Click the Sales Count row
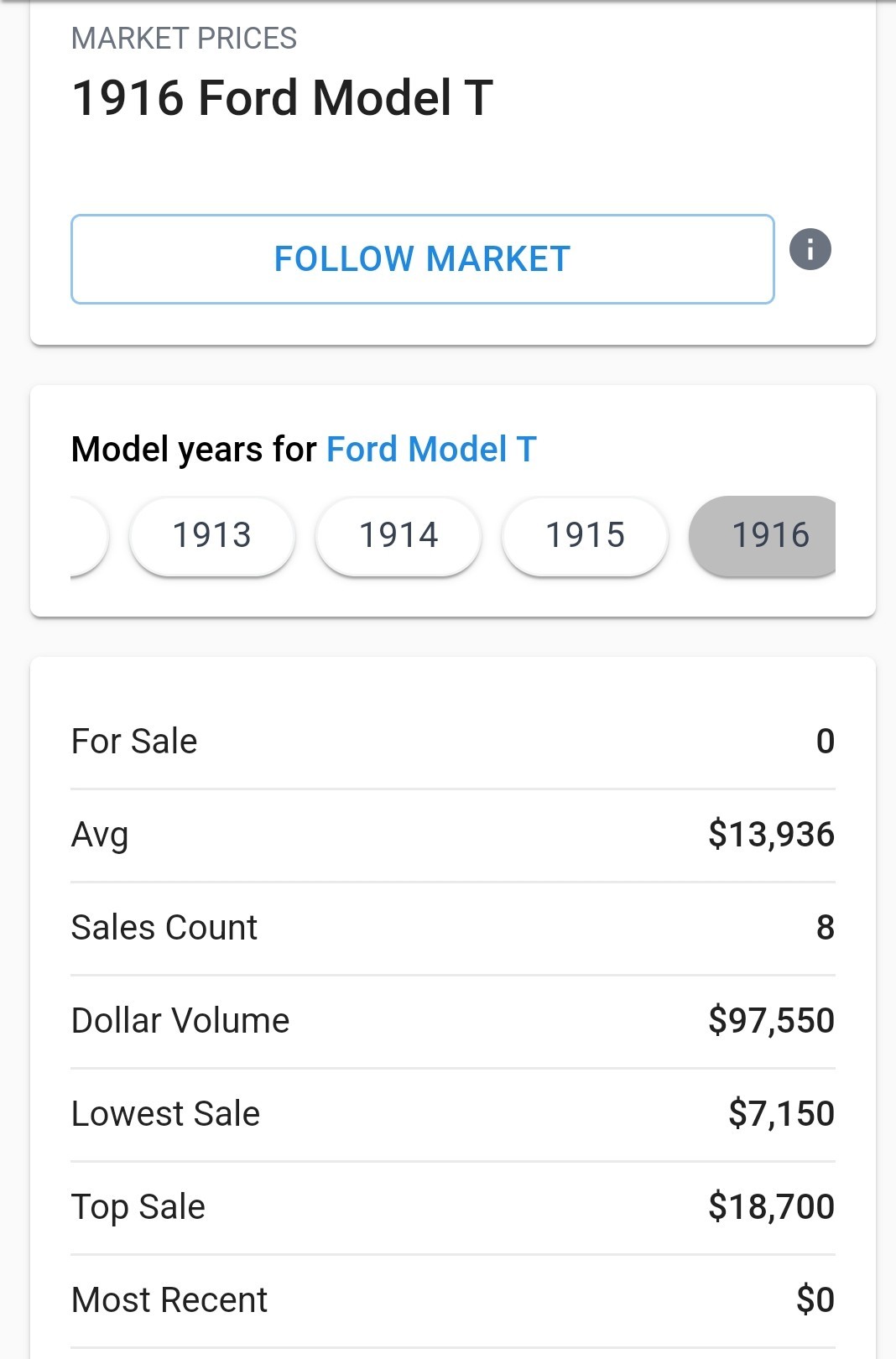 coord(453,928)
